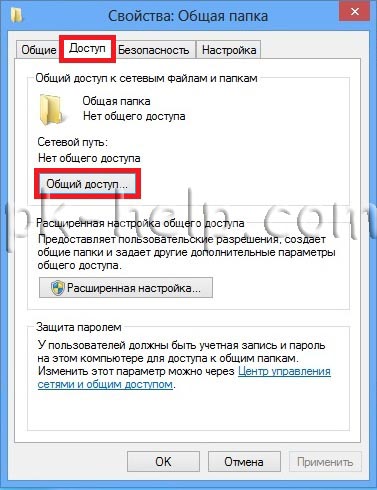Screen dimensions: 377x490
Task: Click the Нет общего доступа text under Сетевой путь
Action: (x=89, y=158)
